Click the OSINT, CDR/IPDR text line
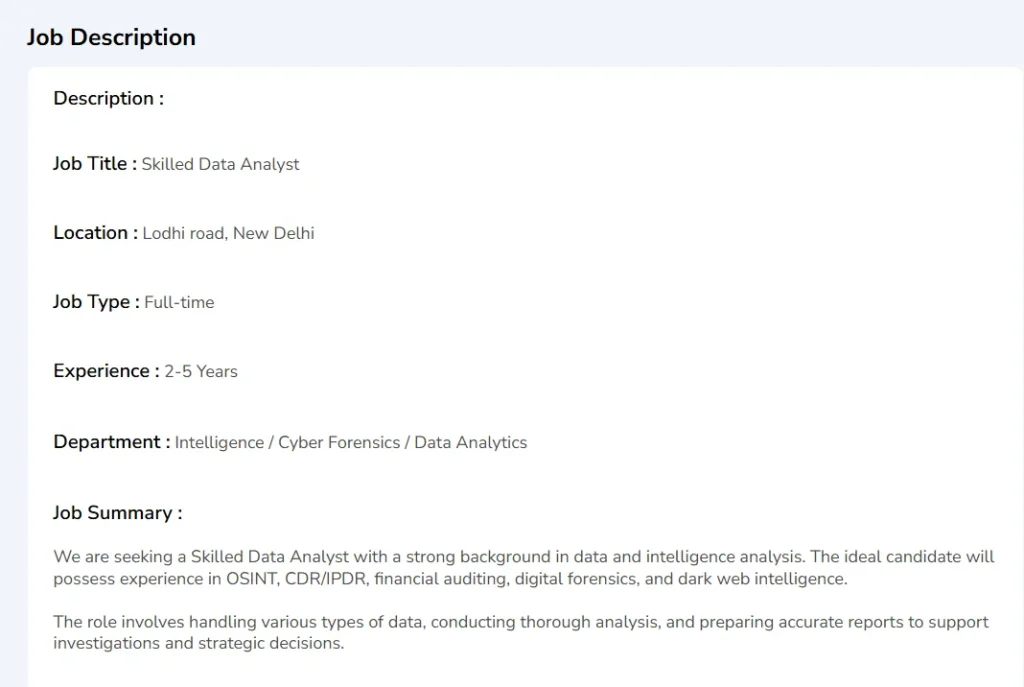This screenshot has height=687, width=1024. point(451,579)
